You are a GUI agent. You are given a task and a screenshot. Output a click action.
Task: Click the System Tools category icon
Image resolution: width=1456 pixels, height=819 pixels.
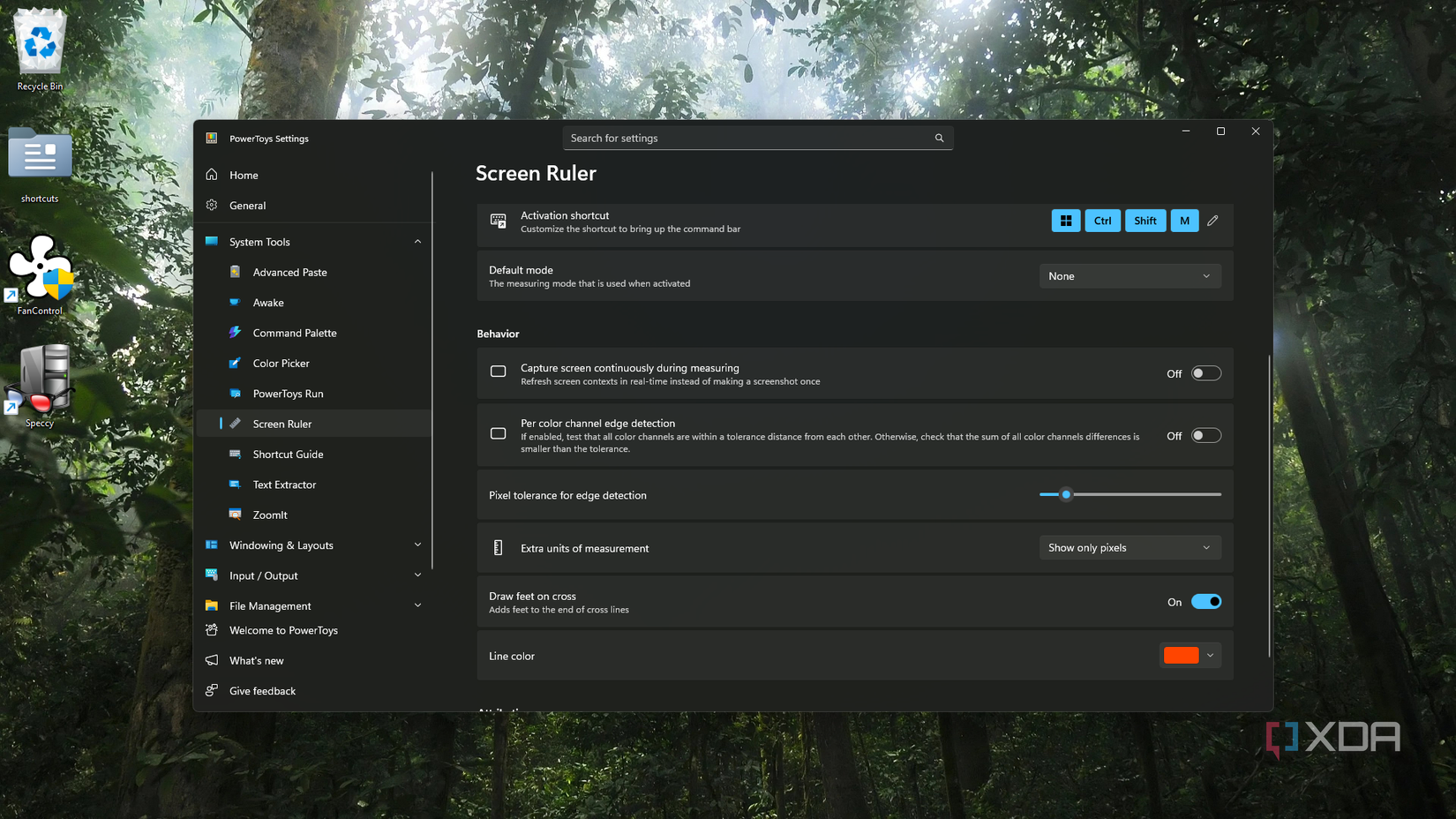pos(212,241)
